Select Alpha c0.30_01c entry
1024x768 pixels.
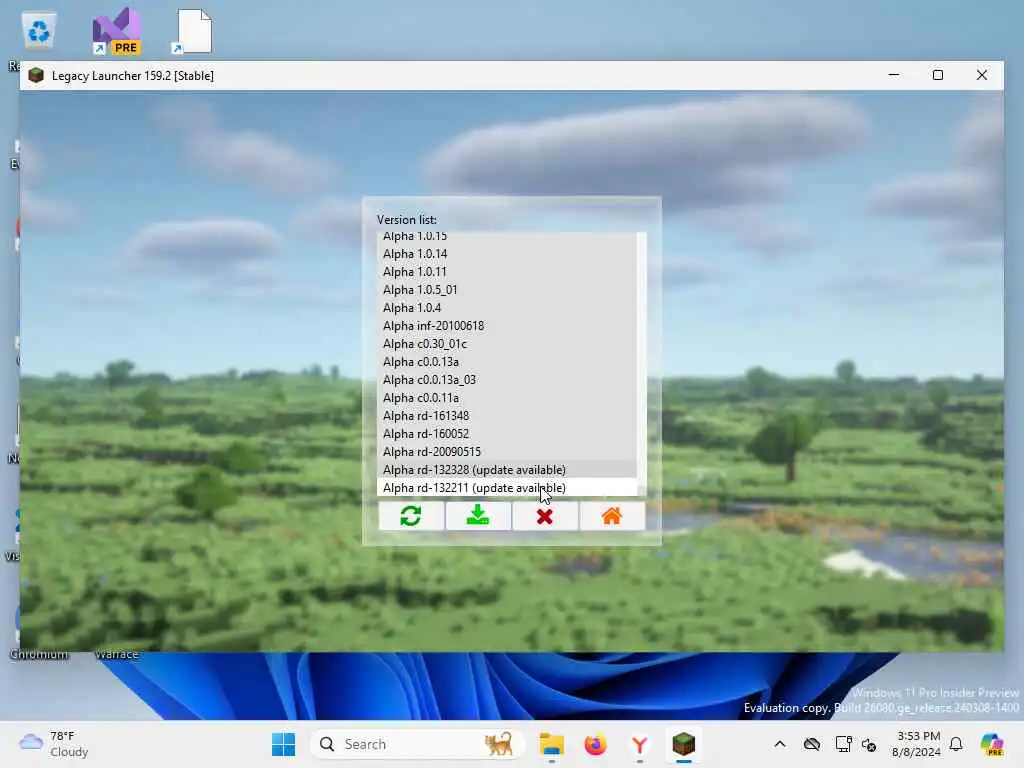[507, 344]
